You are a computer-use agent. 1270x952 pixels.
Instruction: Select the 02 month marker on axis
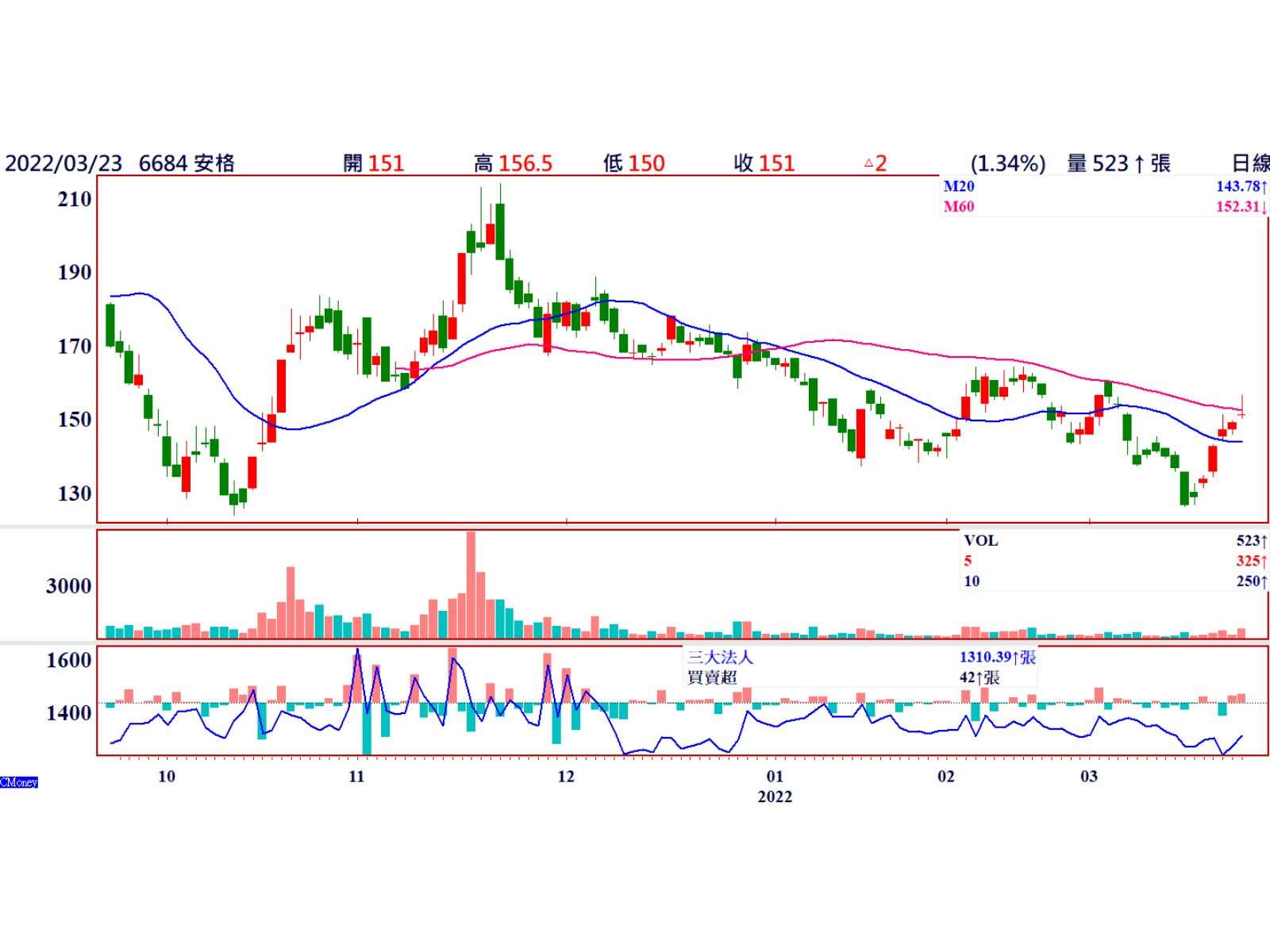946,777
